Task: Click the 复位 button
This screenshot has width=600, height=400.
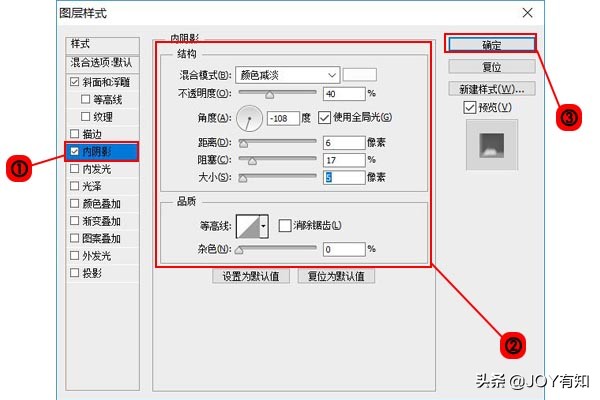Action: point(491,67)
